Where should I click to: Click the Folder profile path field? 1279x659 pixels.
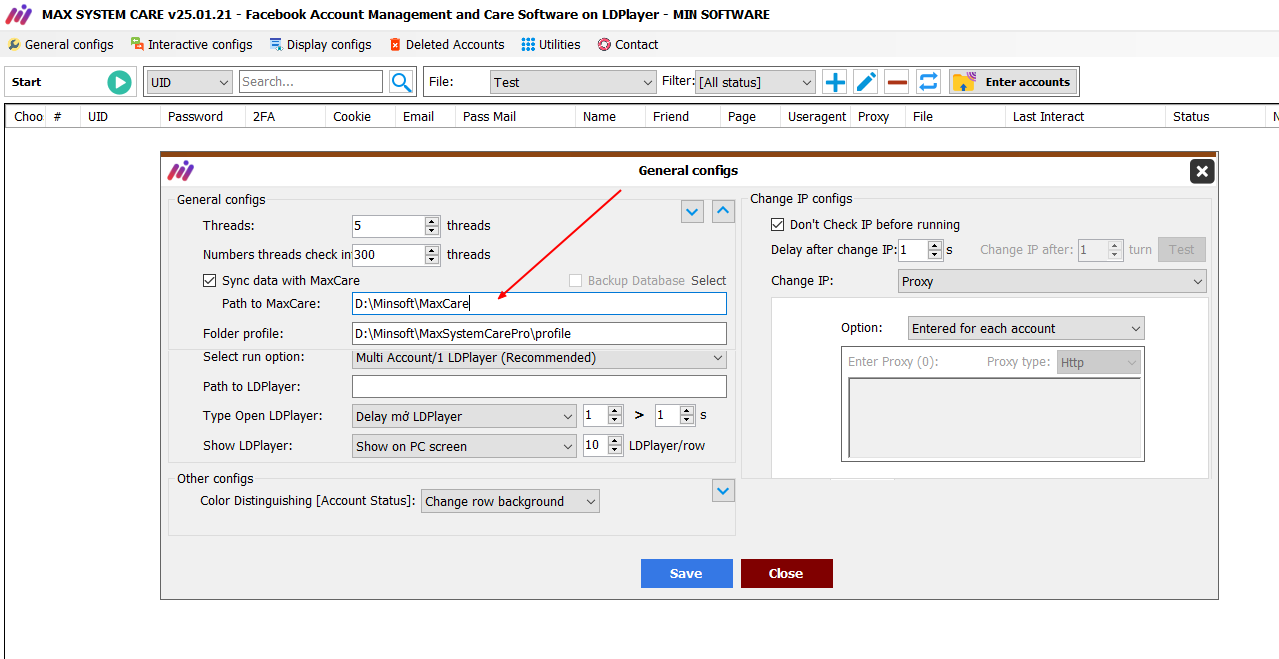[540, 333]
